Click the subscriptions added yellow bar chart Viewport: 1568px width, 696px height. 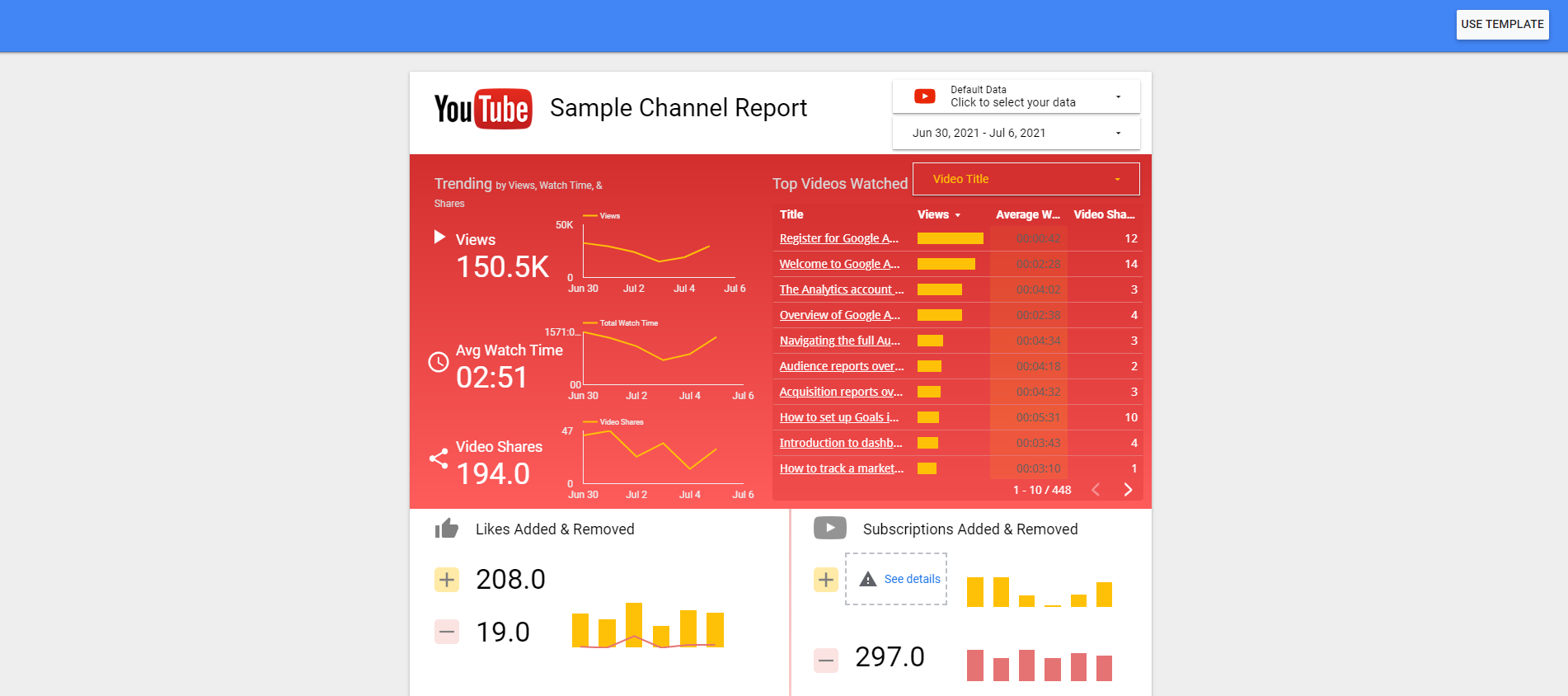pyautogui.click(x=1040, y=591)
